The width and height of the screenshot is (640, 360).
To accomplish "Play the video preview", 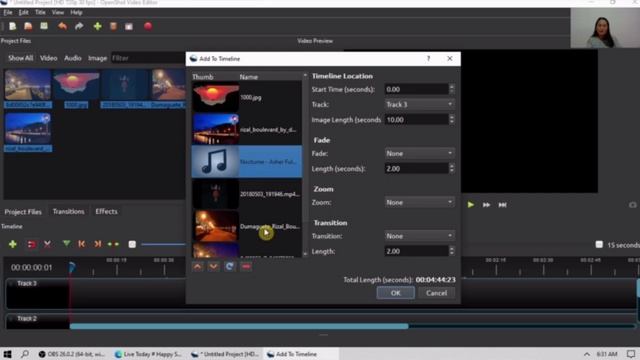I will point(471,204).
